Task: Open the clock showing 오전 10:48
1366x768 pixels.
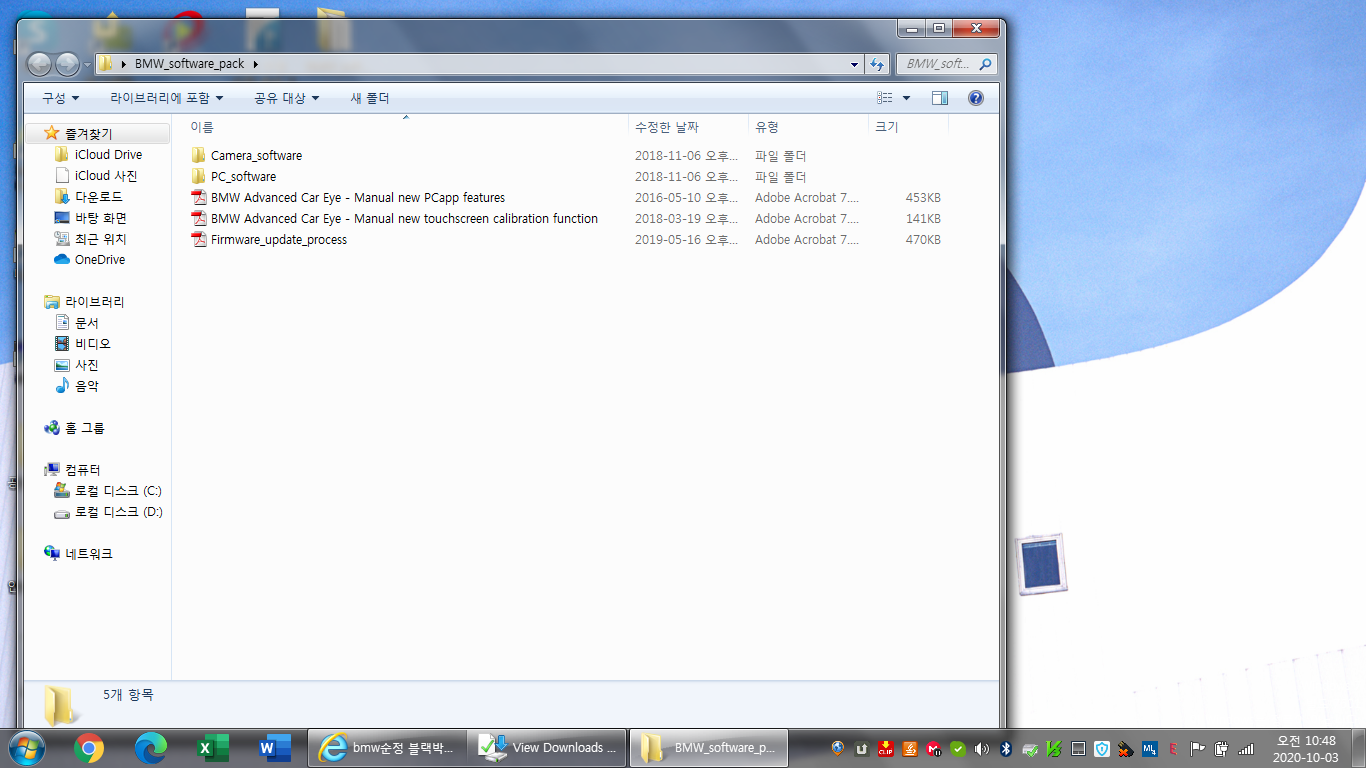Action: (1307, 748)
